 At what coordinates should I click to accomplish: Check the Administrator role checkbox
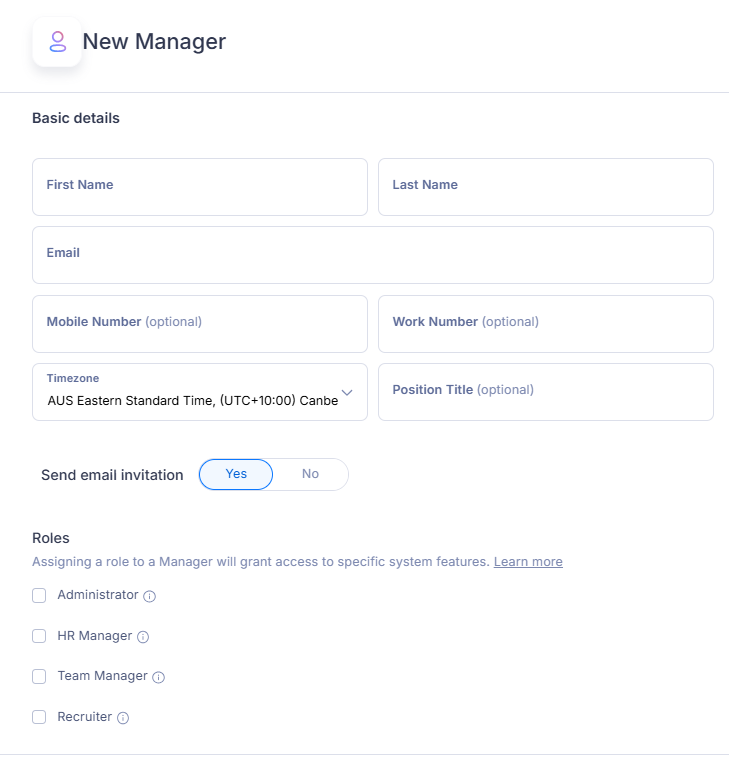[39, 595]
